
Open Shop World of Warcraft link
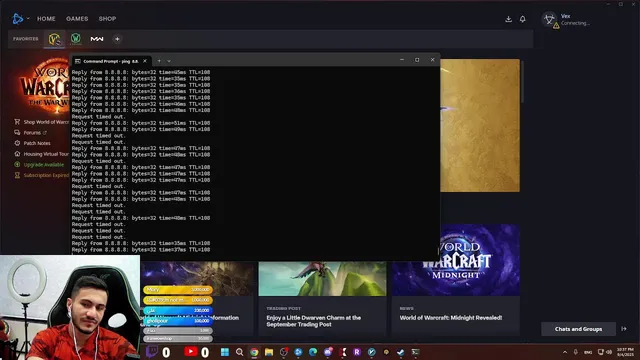[46, 122]
